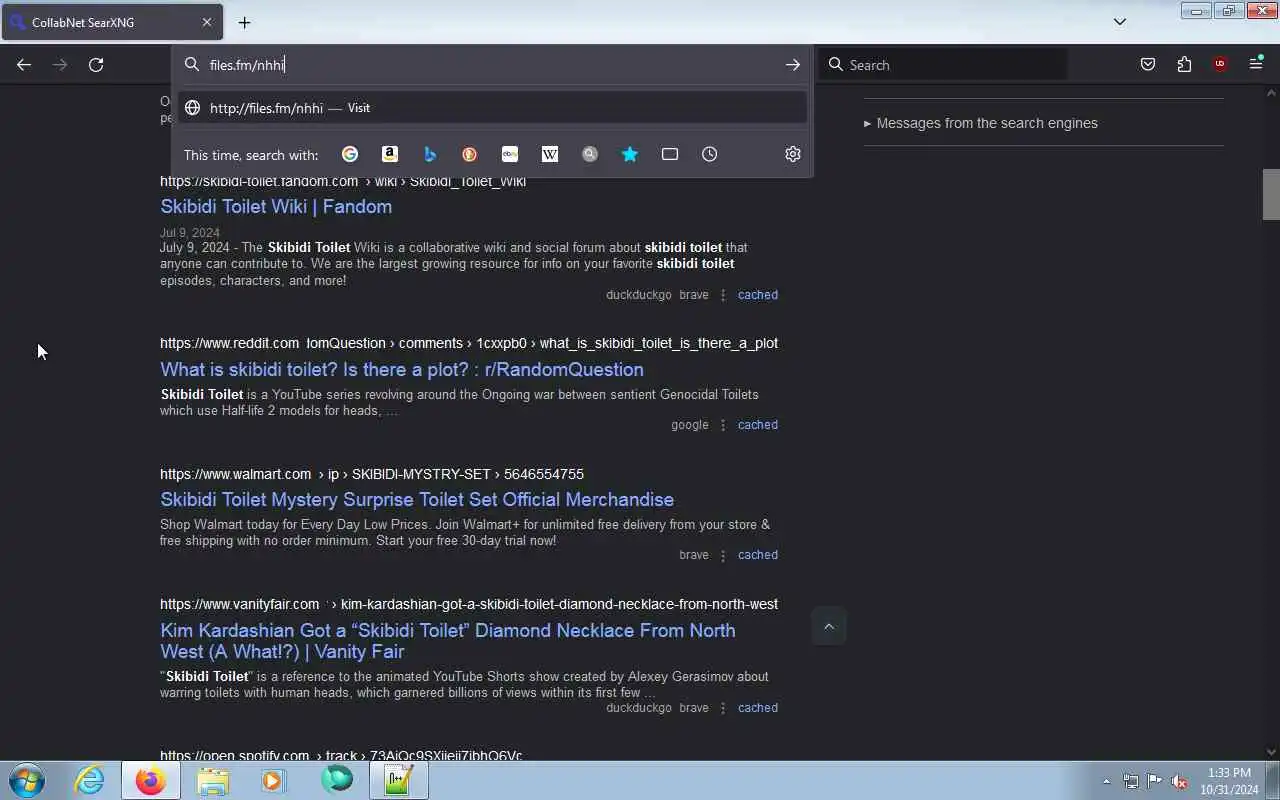1280x800 pixels.
Task: Click the page vertical scrollbar thumb
Action: 1271,194
